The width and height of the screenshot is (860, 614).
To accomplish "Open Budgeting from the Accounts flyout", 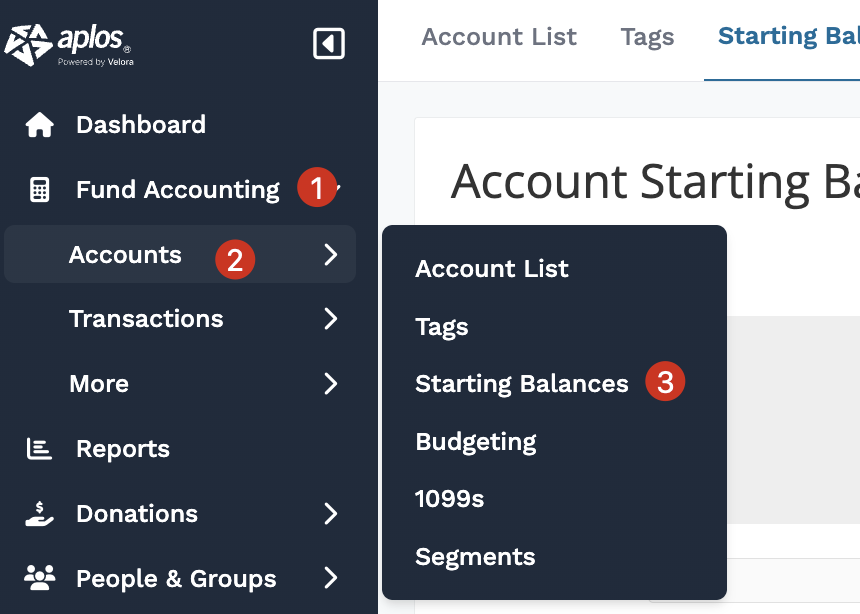I will [x=476, y=442].
